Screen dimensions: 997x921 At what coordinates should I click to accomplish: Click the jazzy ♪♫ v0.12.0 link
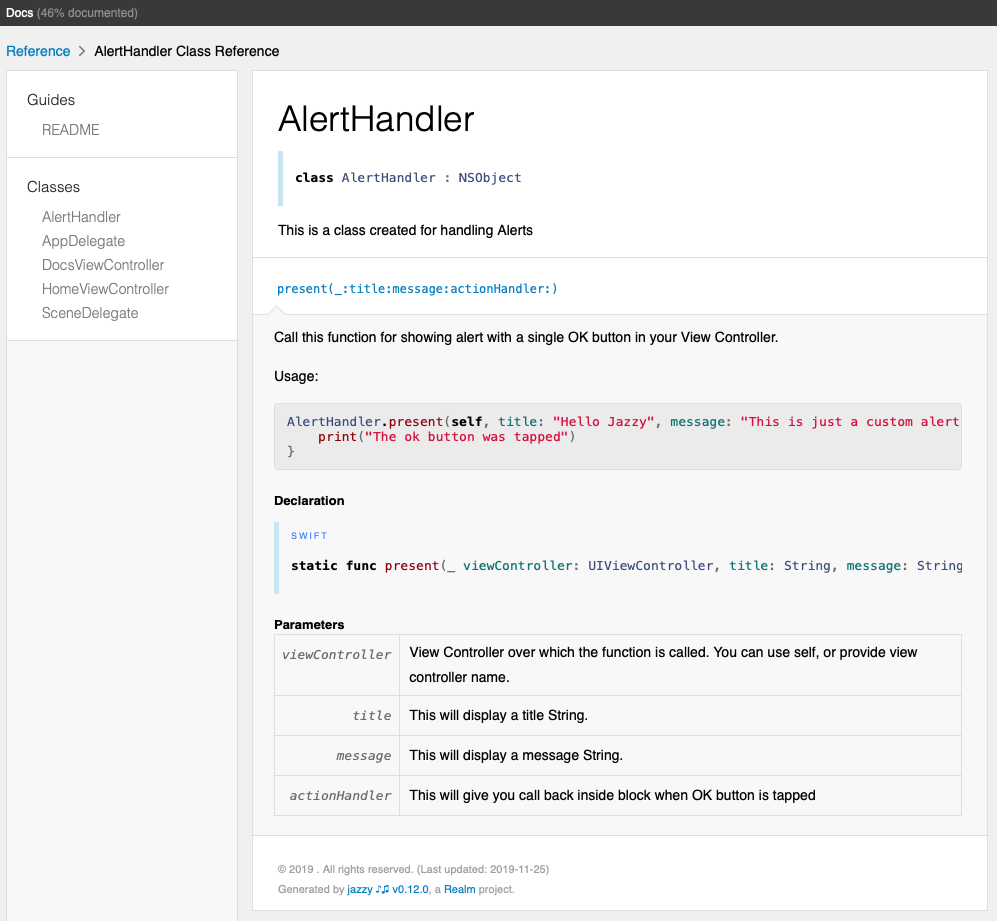coord(388,889)
